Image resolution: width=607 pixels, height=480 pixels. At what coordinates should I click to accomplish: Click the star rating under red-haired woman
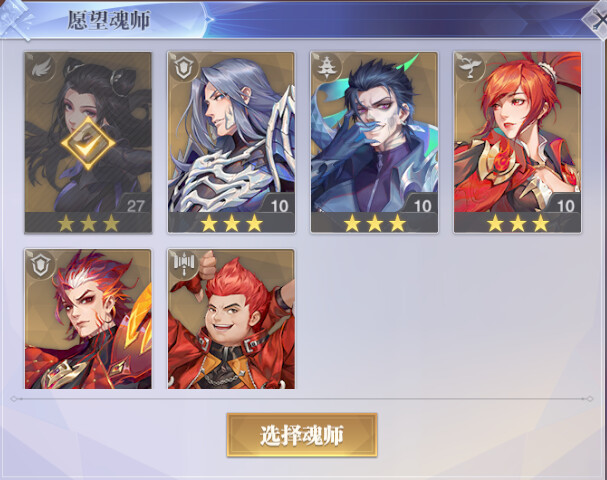[x=518, y=223]
